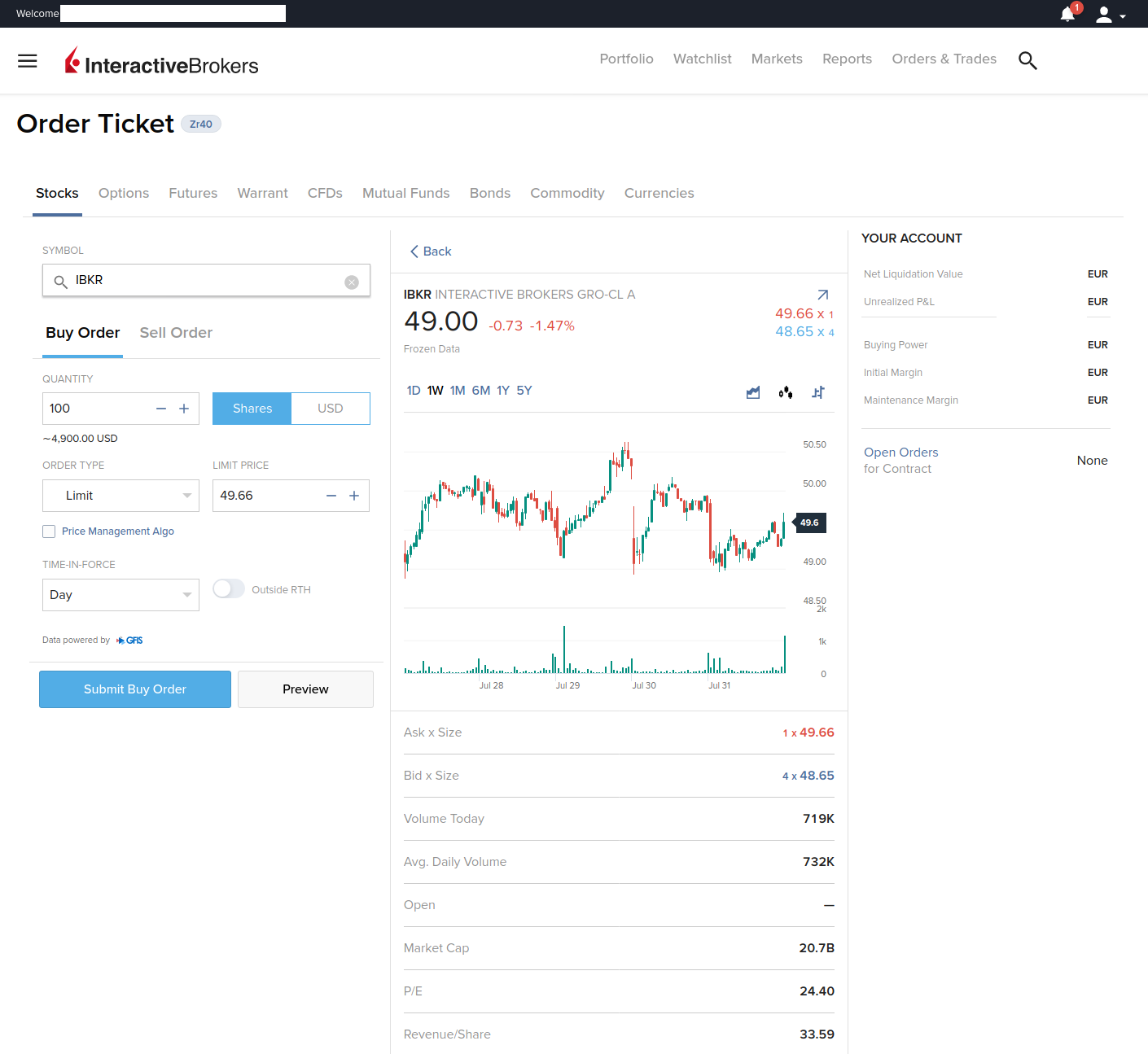Switch to the Commodity tab

pos(567,194)
